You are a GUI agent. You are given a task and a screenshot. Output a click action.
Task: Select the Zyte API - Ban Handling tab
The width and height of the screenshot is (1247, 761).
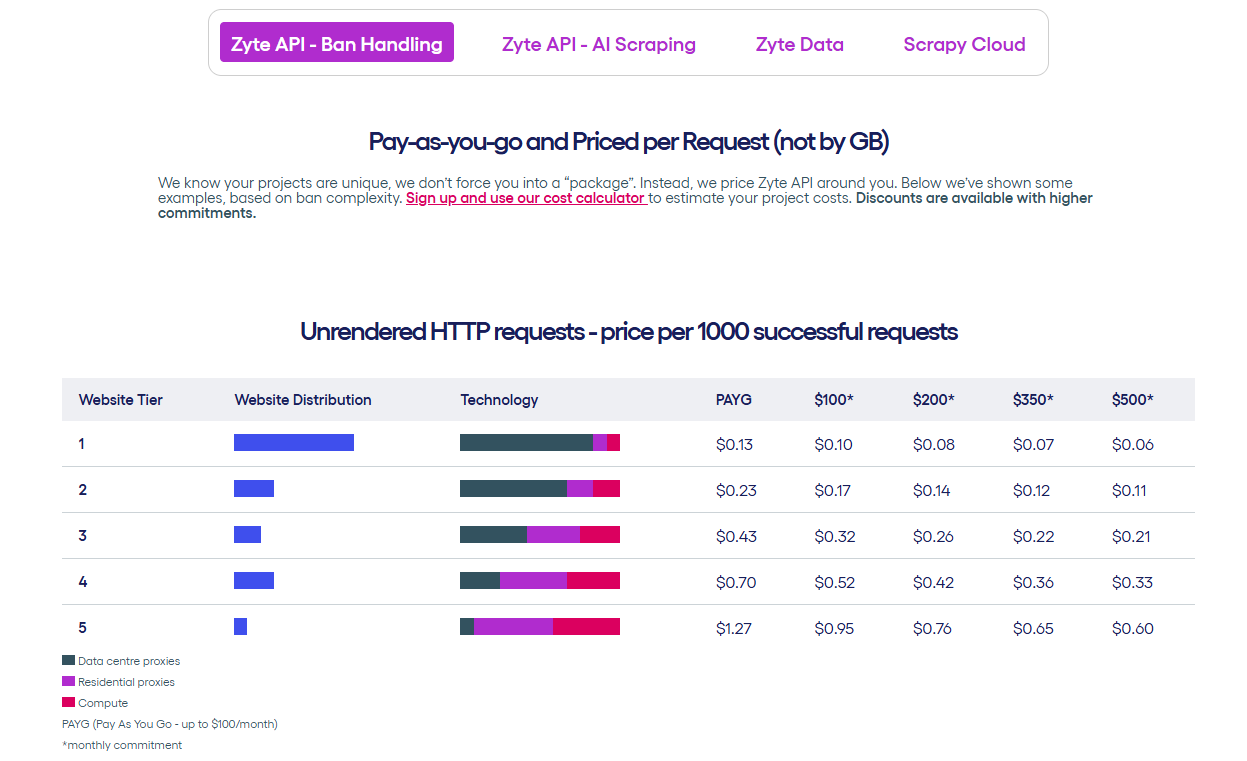pyautogui.click(x=336, y=43)
